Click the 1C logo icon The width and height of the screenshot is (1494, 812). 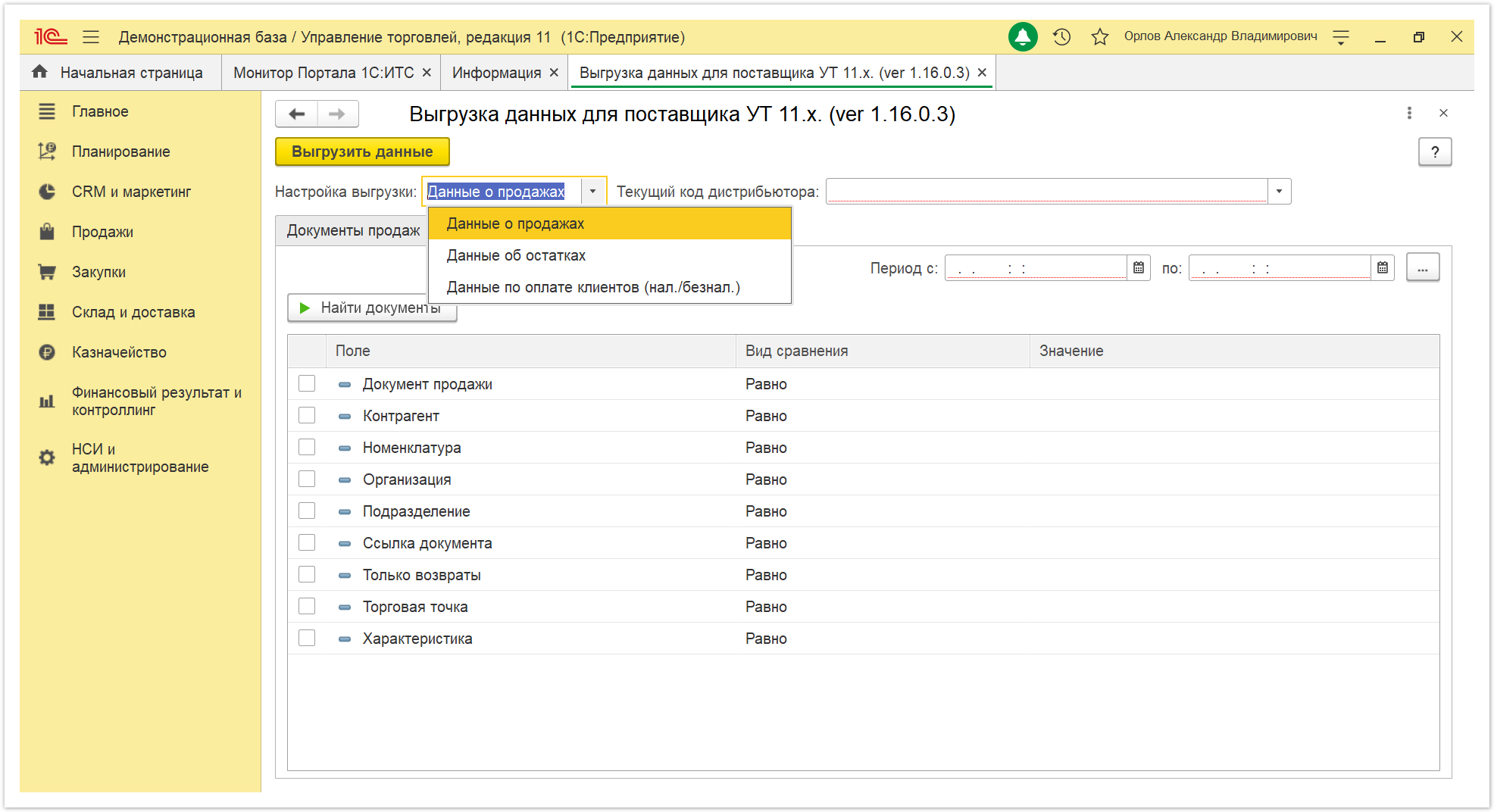[51, 36]
